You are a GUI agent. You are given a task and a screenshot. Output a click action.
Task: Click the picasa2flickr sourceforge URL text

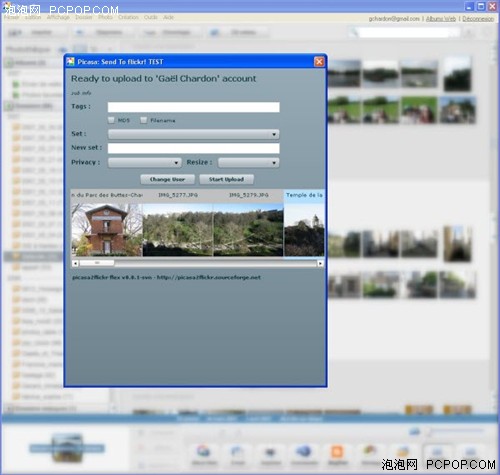point(209,277)
